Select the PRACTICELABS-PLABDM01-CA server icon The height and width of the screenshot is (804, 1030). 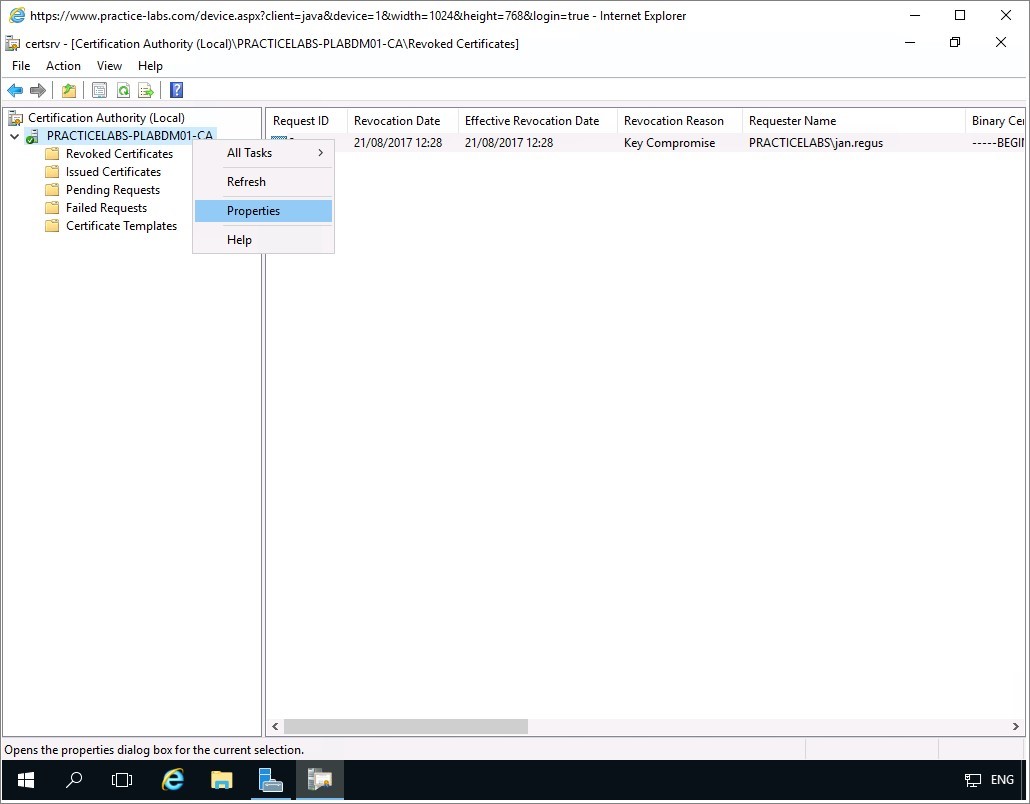coord(32,136)
